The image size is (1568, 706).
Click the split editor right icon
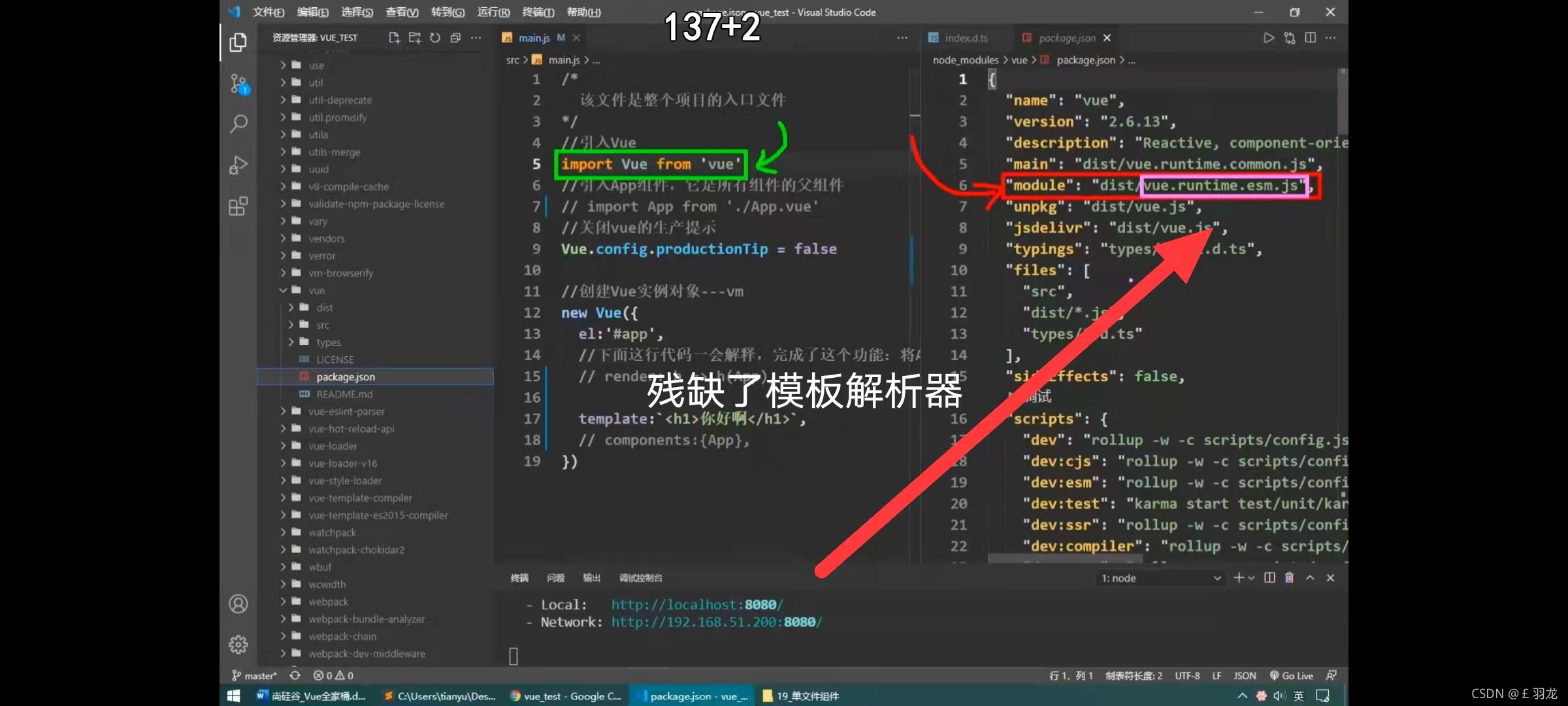pyautogui.click(x=1310, y=38)
